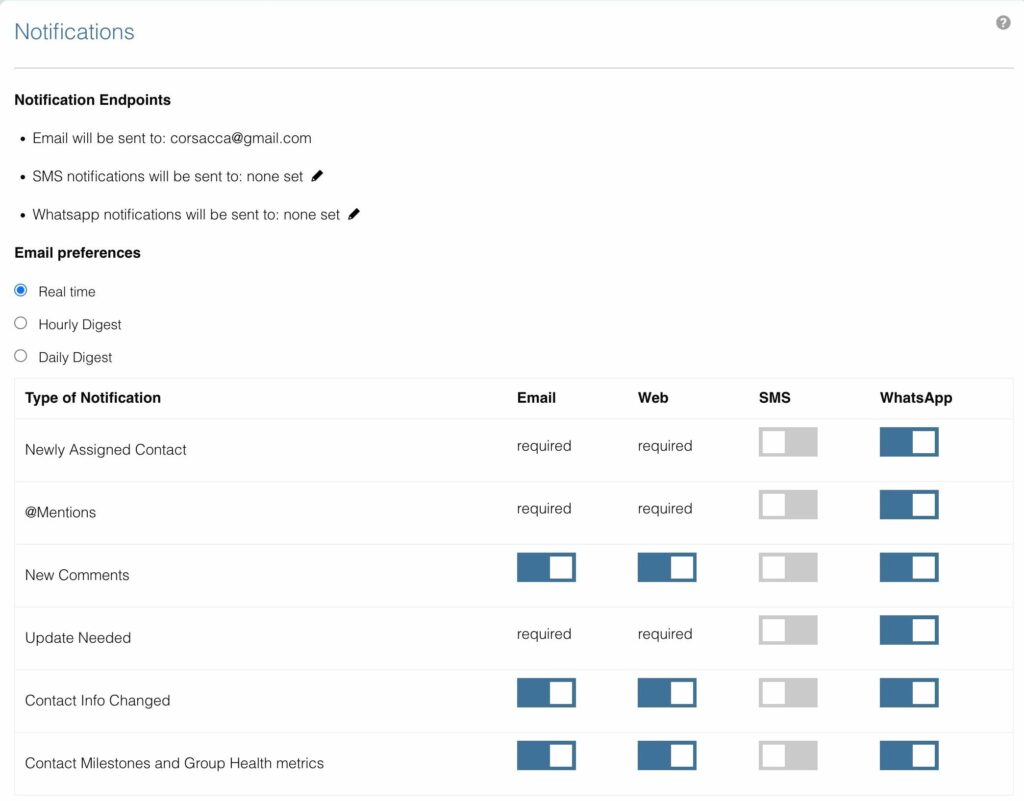Disable Email toggle for New Comments
The width and height of the screenshot is (1024, 801).
coord(546,568)
